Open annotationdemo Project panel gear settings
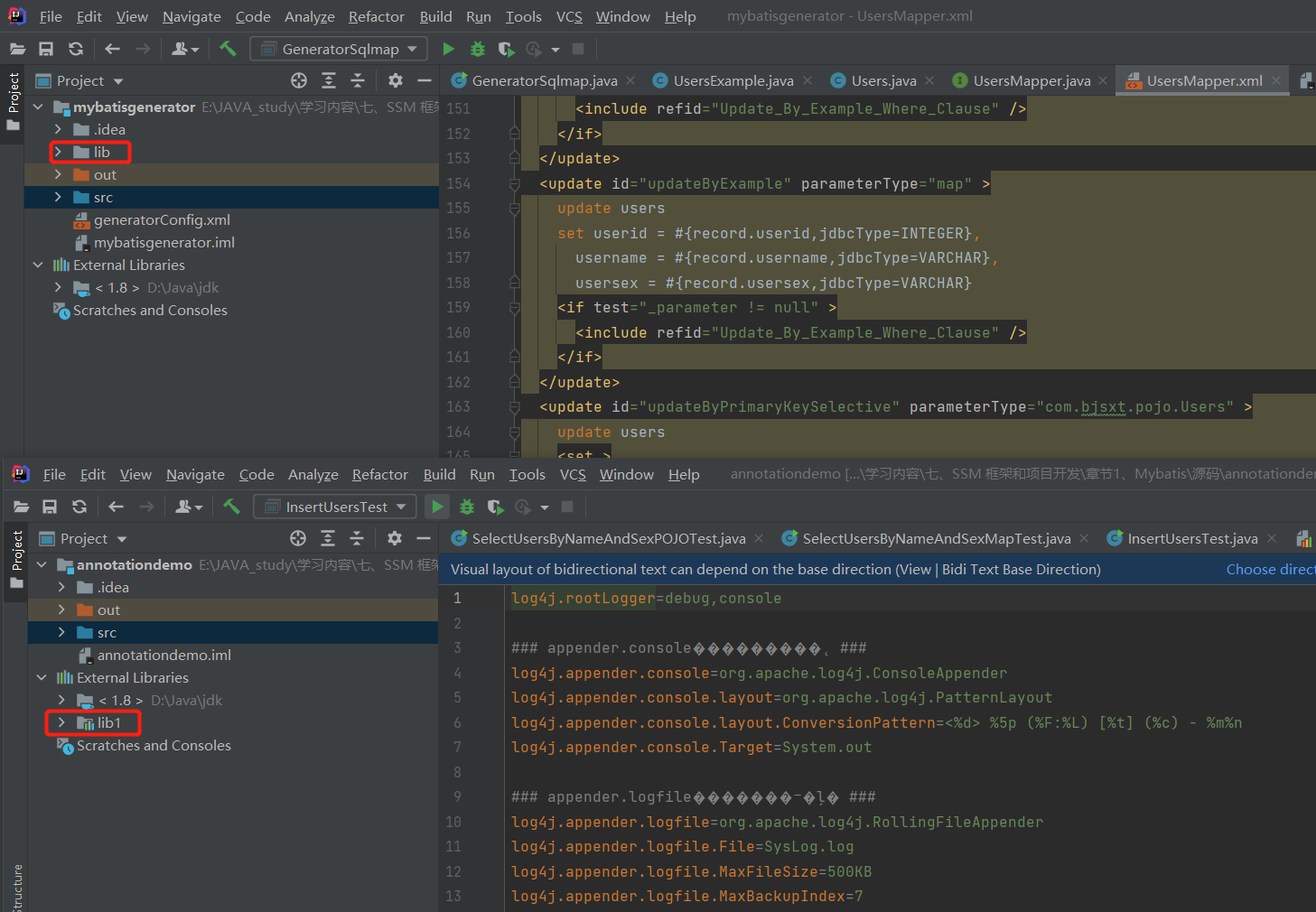 click(394, 538)
